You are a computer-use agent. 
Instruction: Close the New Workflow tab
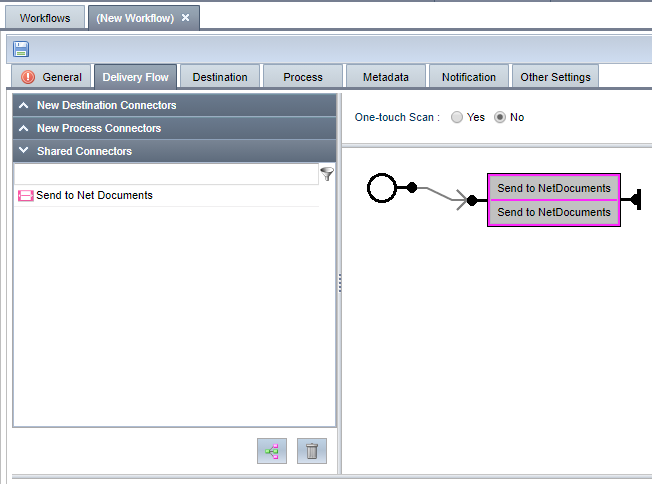point(185,18)
